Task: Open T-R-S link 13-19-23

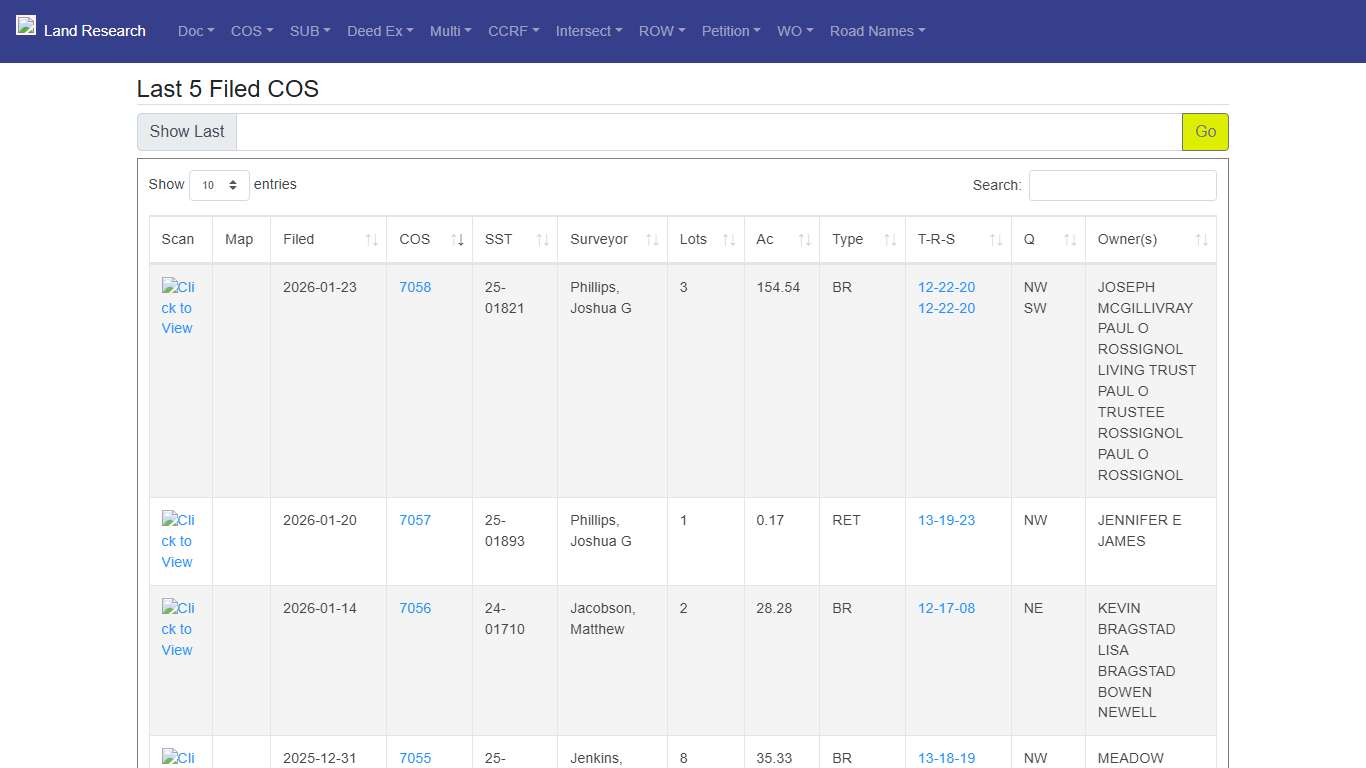Action: tap(946, 520)
